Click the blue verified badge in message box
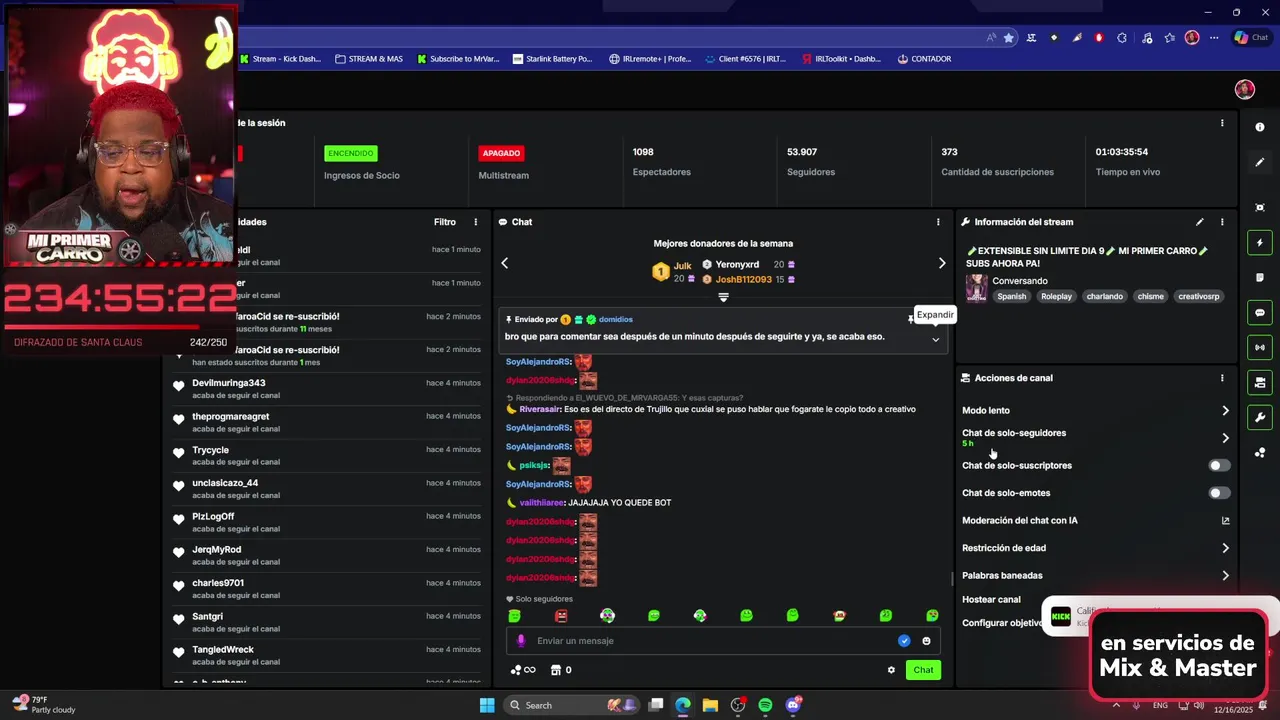This screenshot has width=1280, height=720. (x=904, y=641)
